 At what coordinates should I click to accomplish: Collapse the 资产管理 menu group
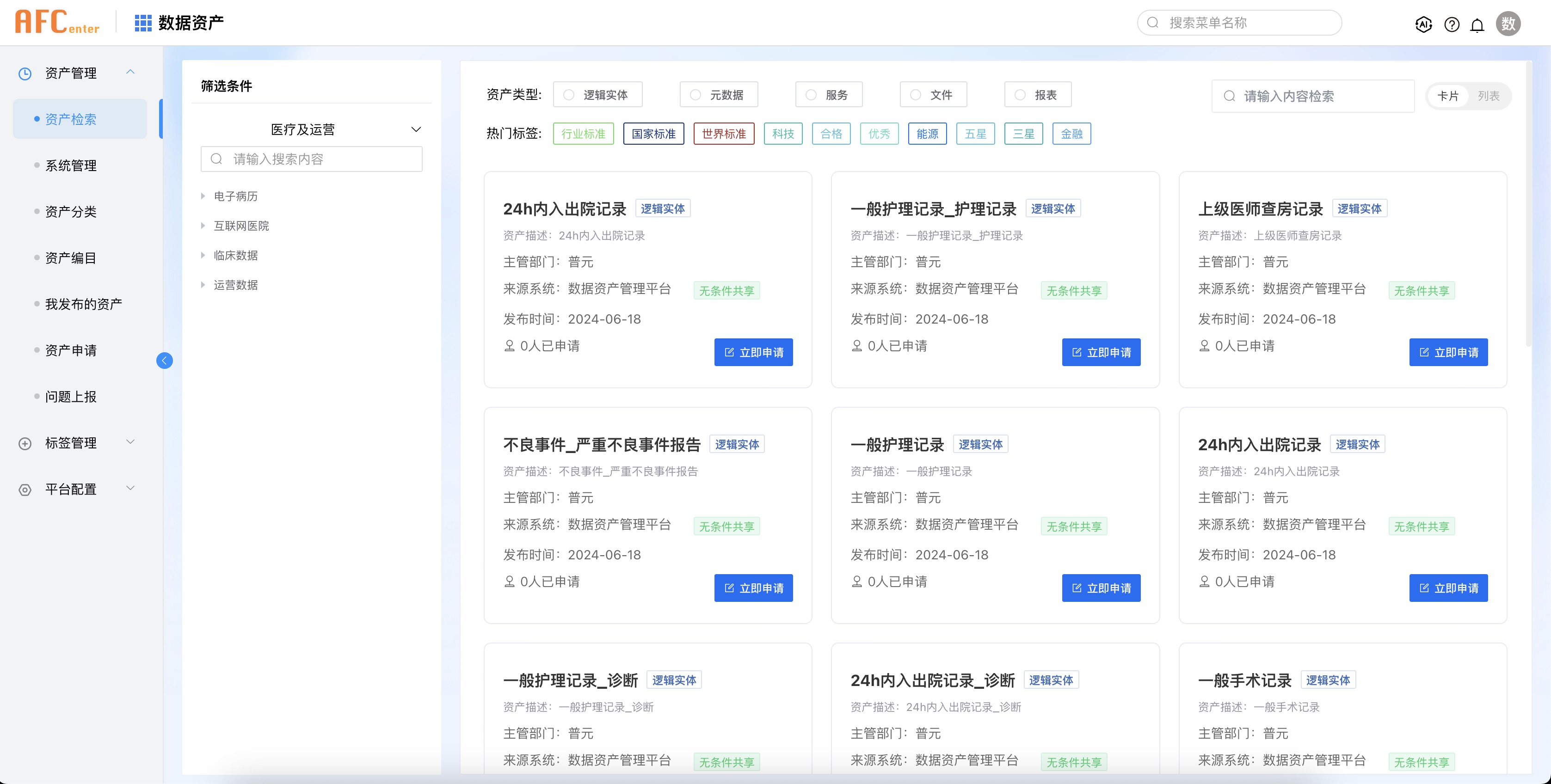pos(130,72)
